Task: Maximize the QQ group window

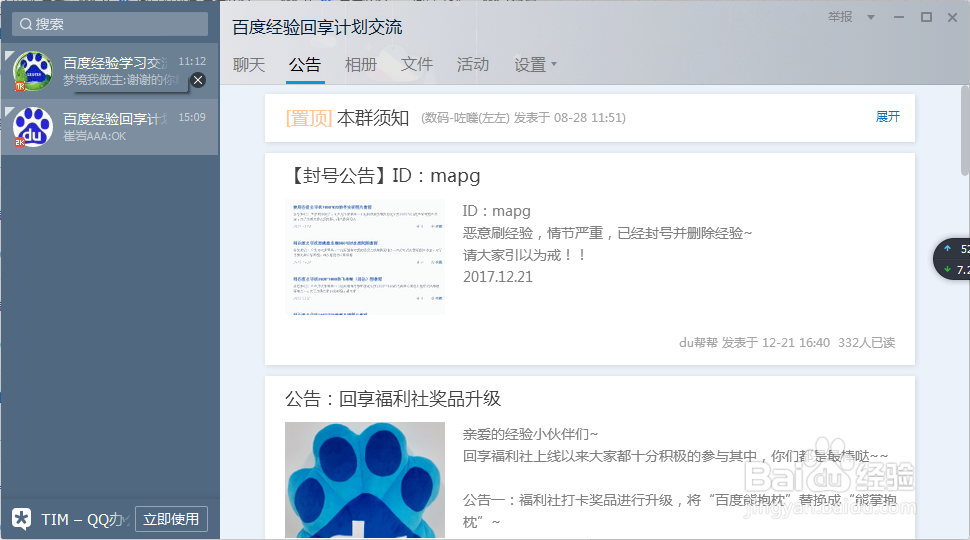Action: tap(926, 17)
